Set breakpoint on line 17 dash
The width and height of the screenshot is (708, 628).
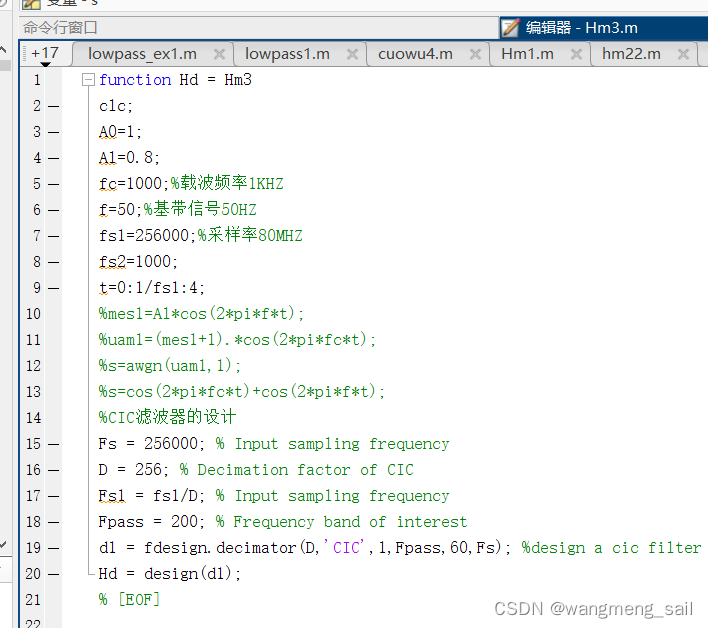[53, 496]
